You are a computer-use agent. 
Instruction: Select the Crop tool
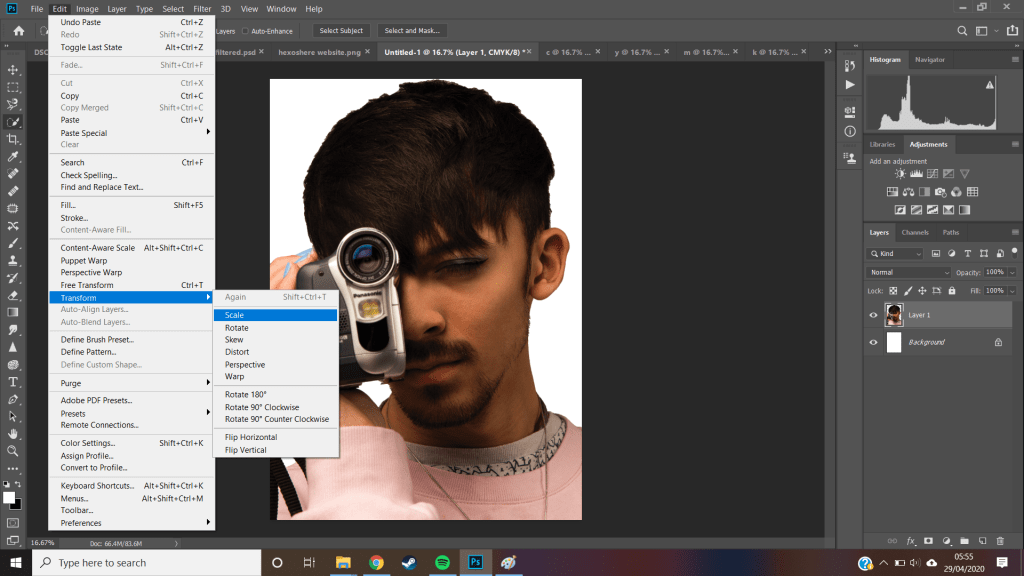pos(14,139)
